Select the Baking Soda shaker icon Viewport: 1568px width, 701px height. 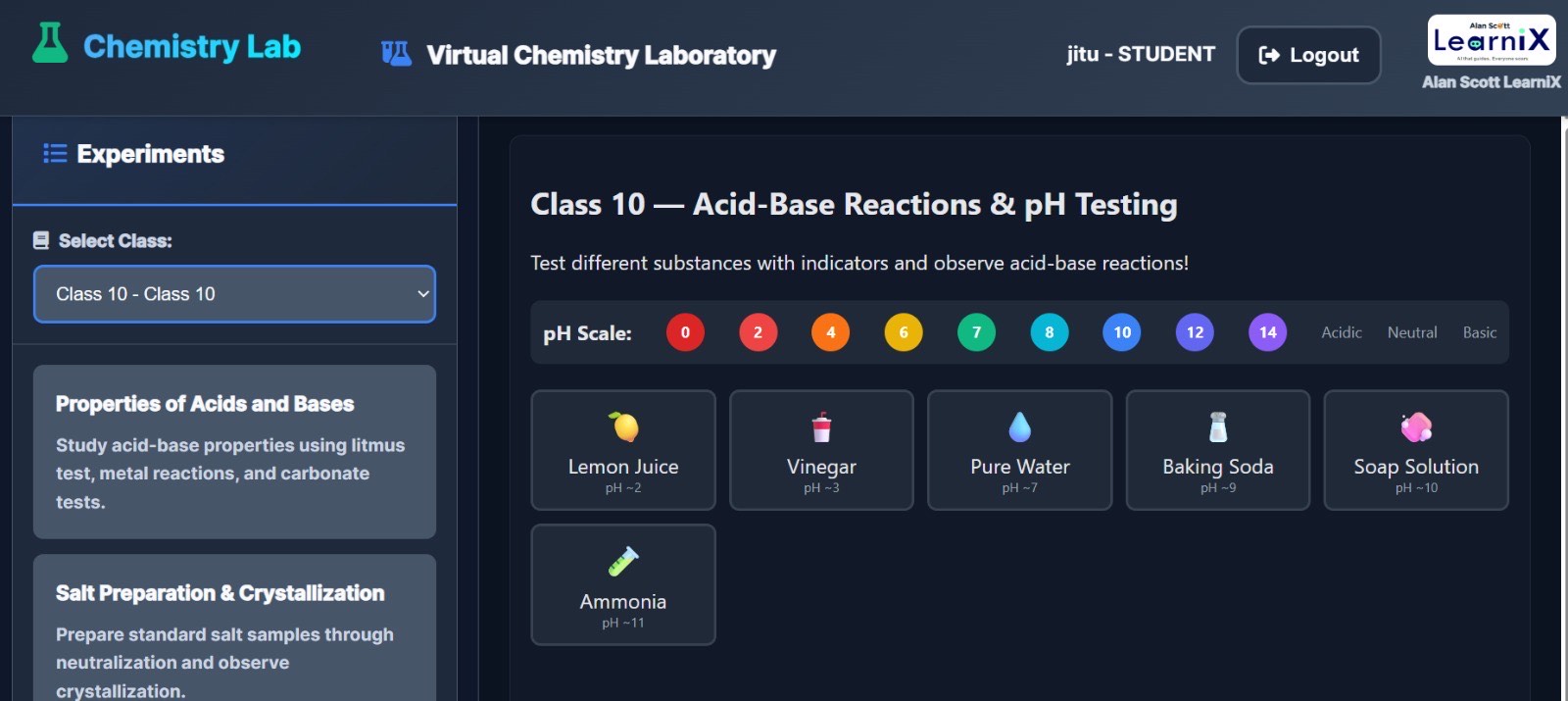(1217, 427)
